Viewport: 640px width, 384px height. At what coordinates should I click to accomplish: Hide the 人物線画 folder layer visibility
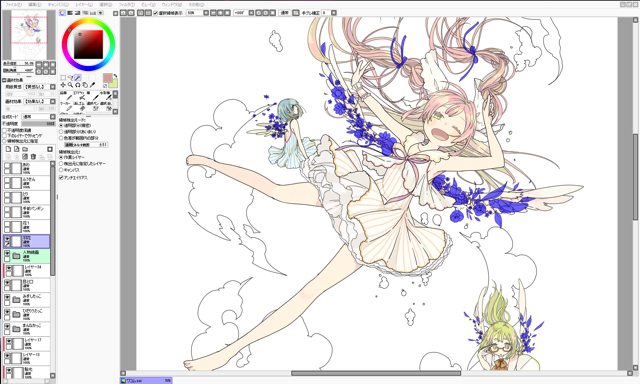pos(7,254)
